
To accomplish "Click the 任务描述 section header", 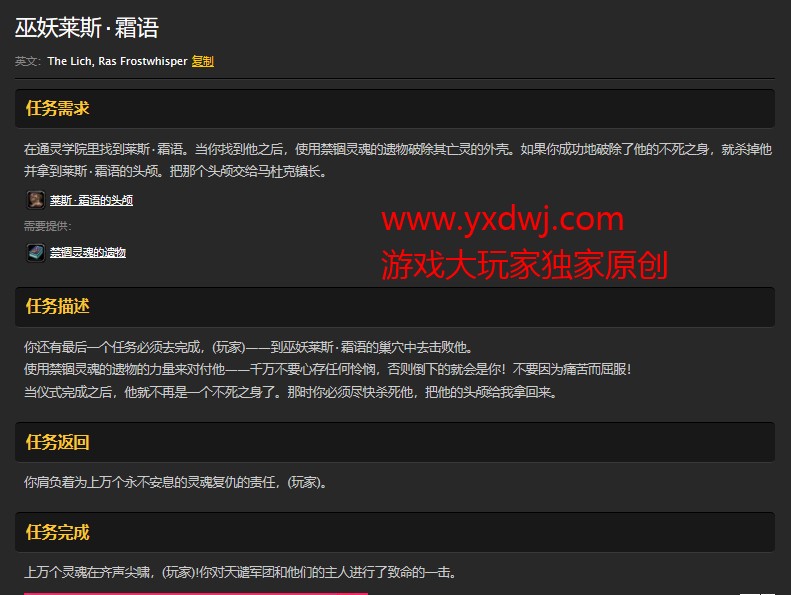I will click(x=58, y=306).
